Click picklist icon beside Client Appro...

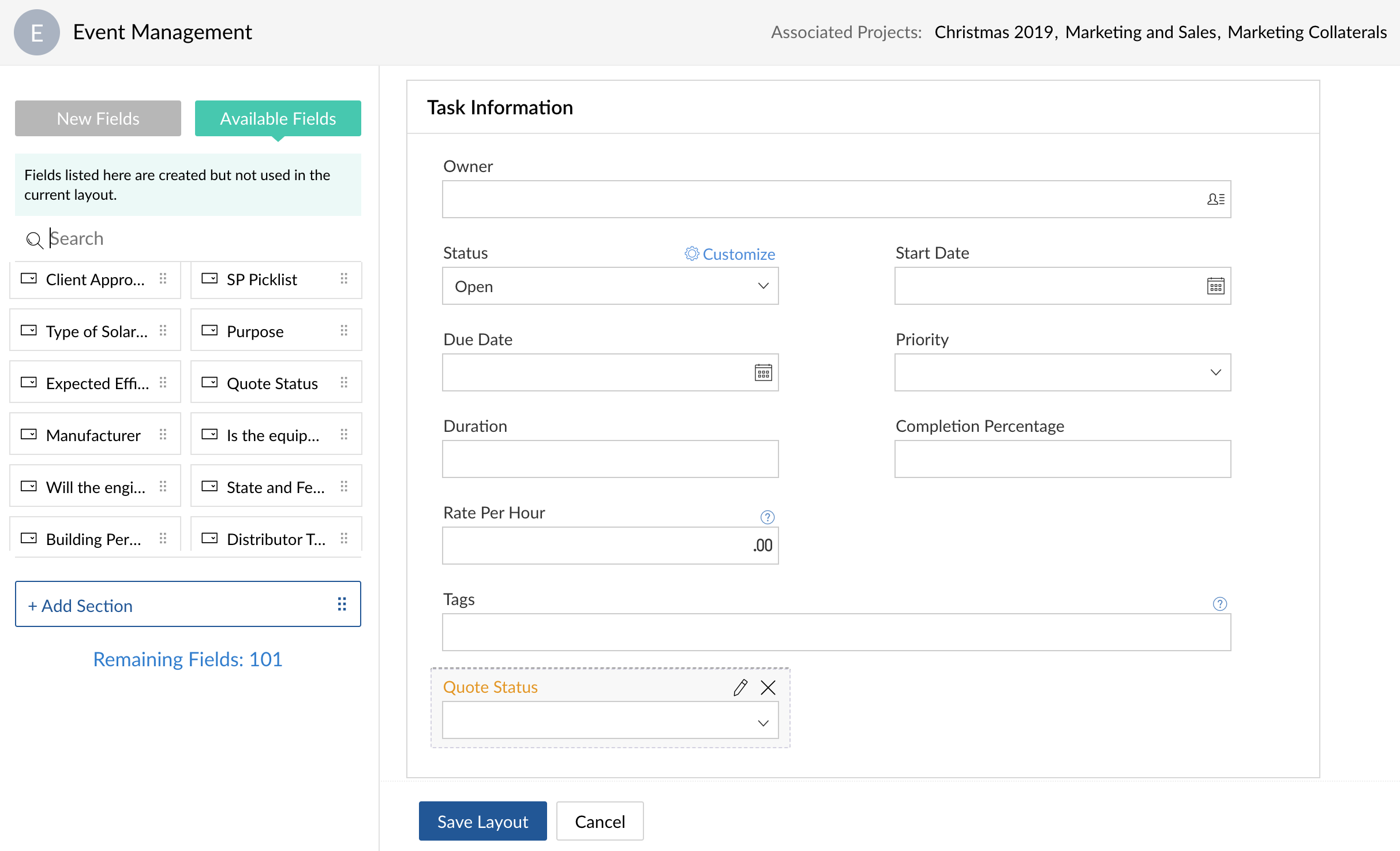coord(29,278)
